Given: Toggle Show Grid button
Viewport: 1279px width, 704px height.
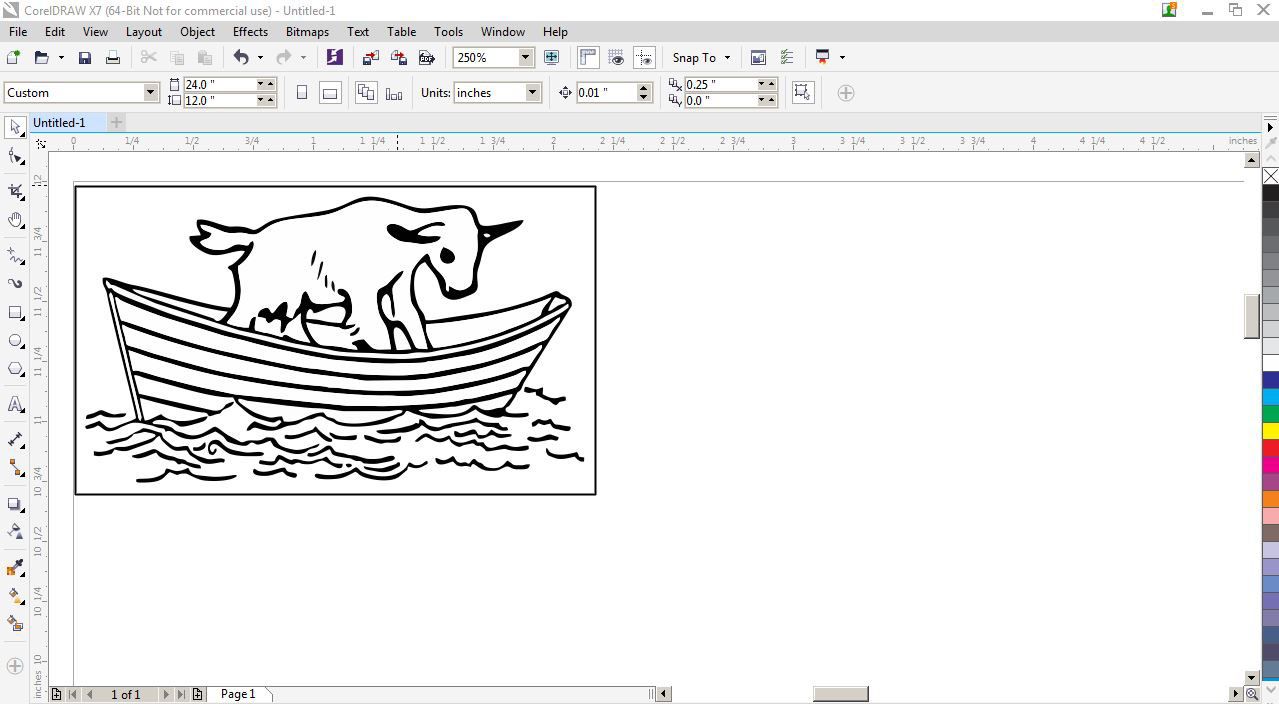Looking at the screenshot, I should pyautogui.click(x=616, y=58).
